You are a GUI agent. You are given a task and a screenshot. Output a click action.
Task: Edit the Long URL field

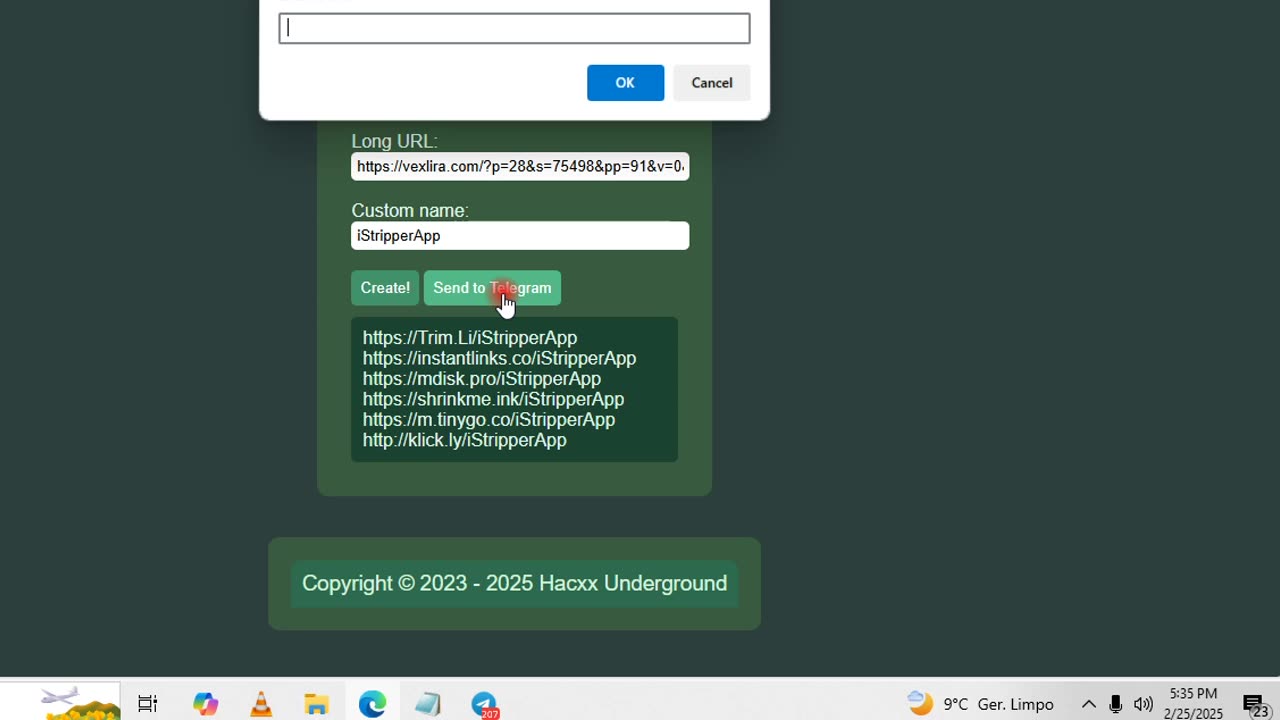tap(520, 166)
